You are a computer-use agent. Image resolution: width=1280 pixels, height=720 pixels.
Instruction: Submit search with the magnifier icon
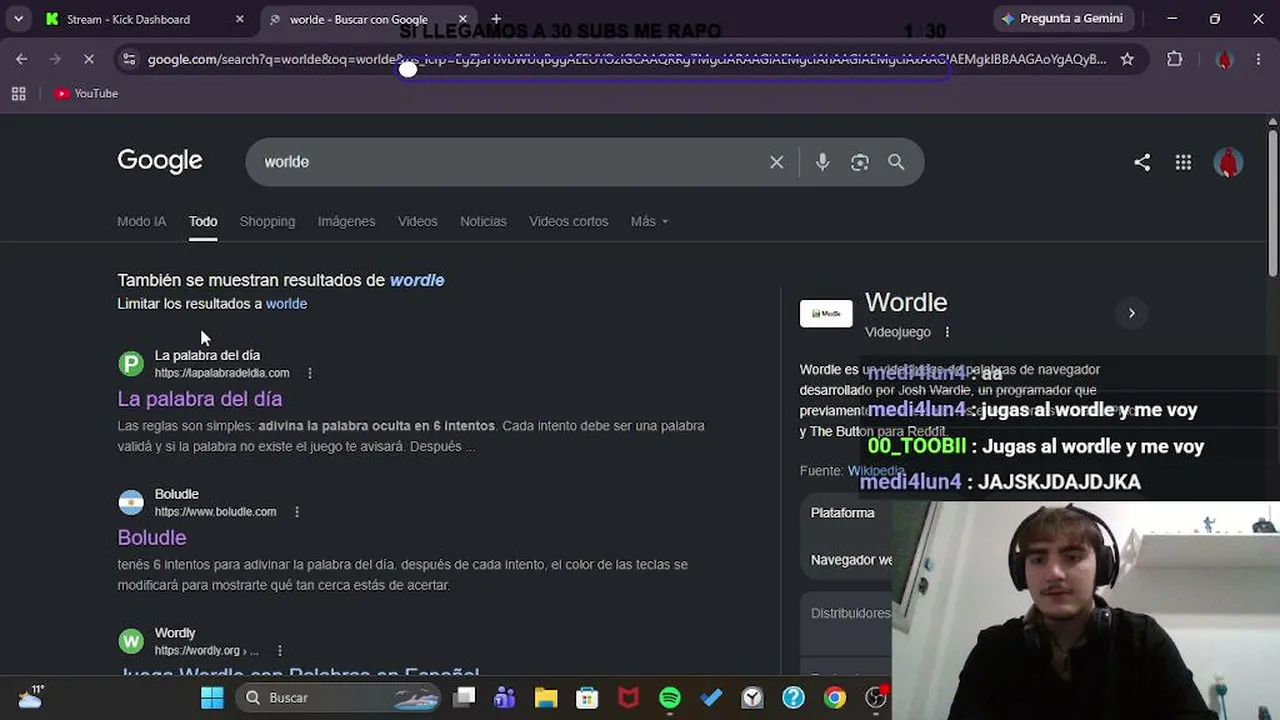coord(896,162)
